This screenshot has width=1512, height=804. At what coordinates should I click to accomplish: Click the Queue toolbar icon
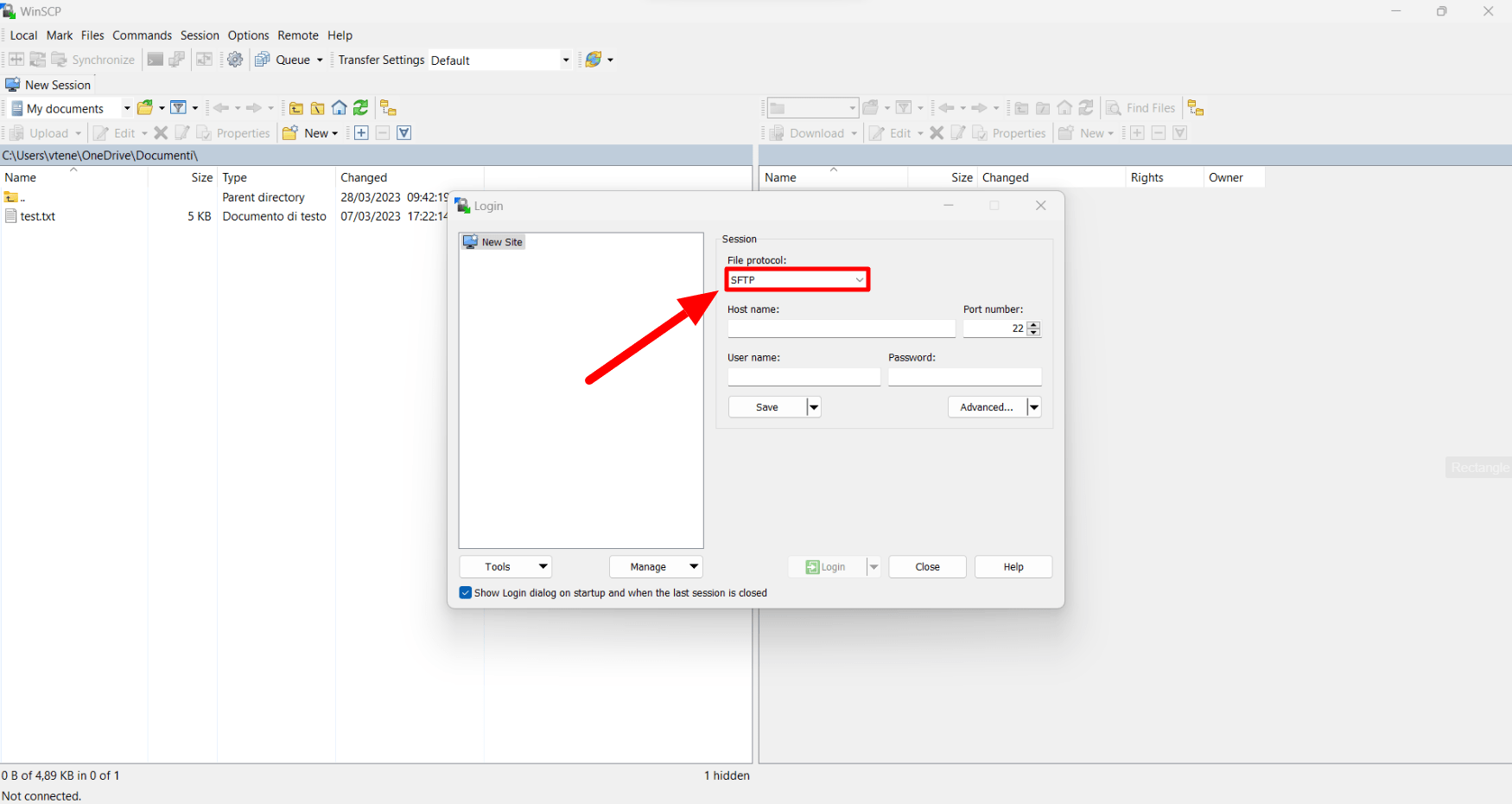263,60
